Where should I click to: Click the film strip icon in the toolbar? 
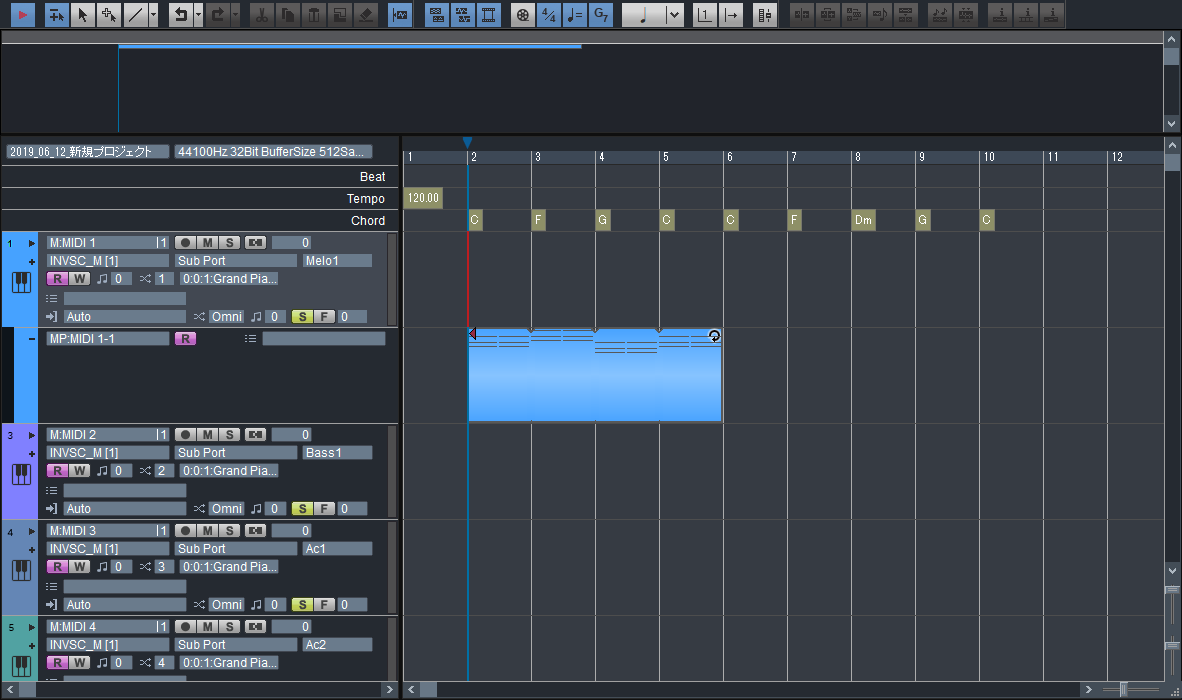click(x=488, y=15)
